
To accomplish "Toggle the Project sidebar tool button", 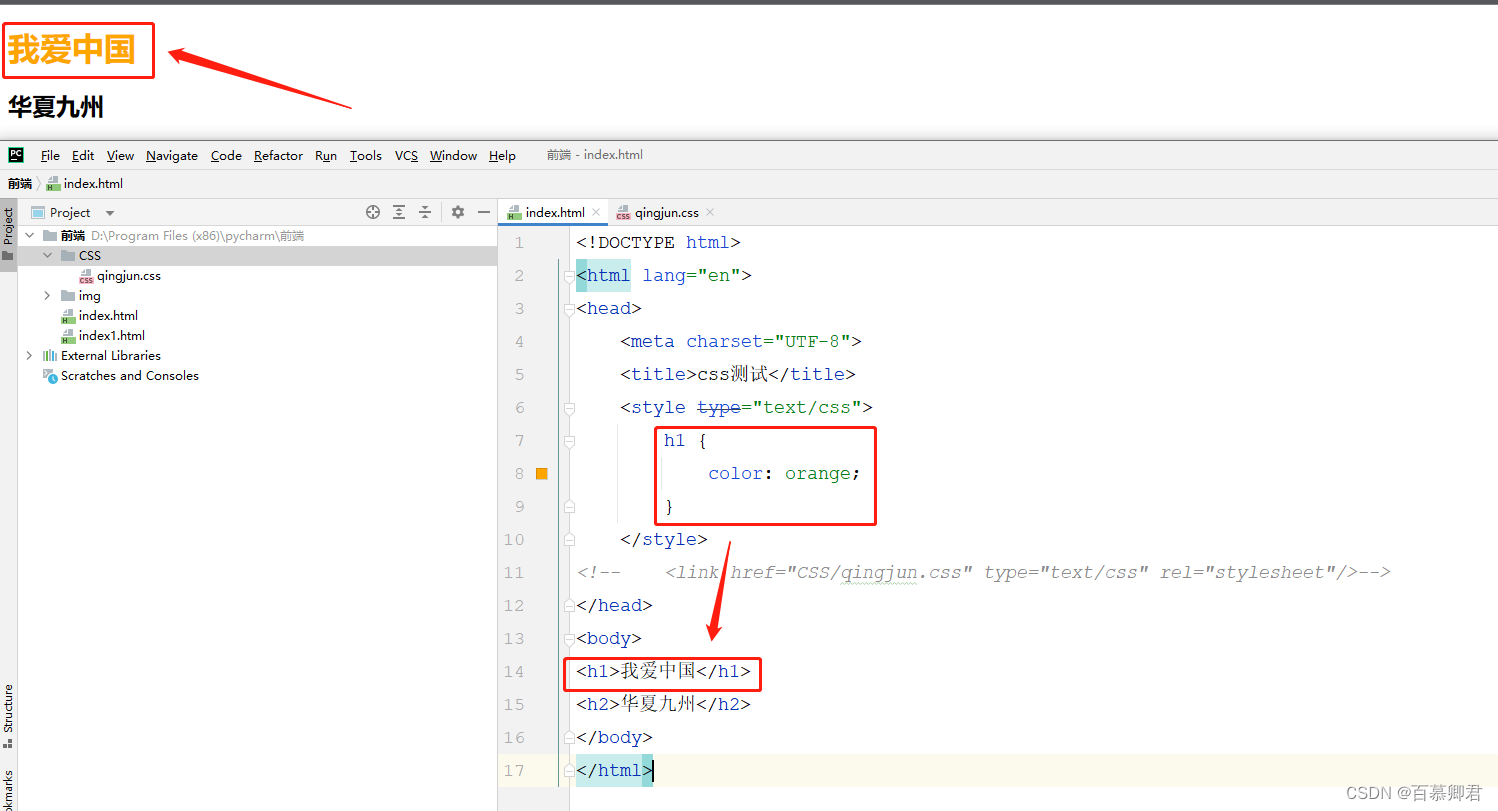I will pyautogui.click(x=8, y=235).
